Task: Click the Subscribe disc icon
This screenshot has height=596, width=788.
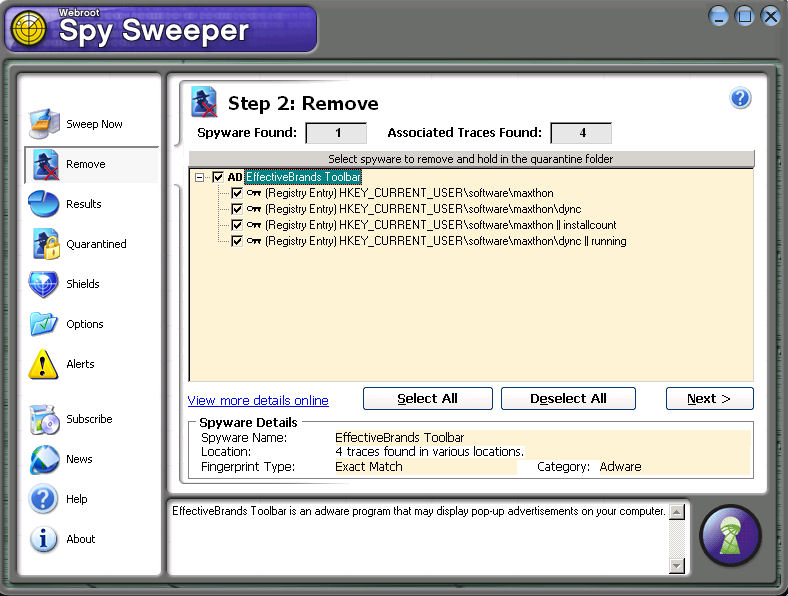Action: [x=45, y=419]
